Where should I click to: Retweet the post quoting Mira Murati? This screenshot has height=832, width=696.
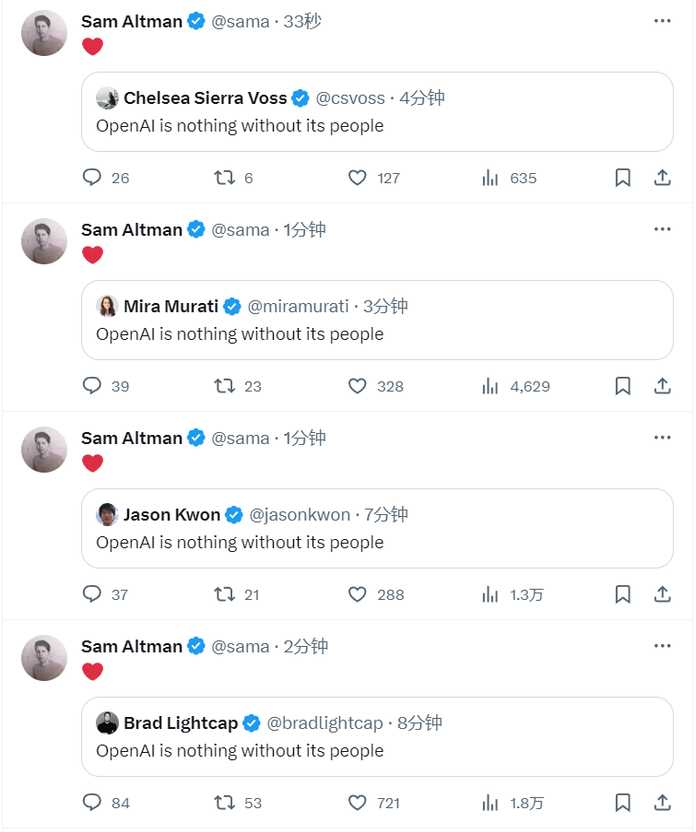(224, 386)
